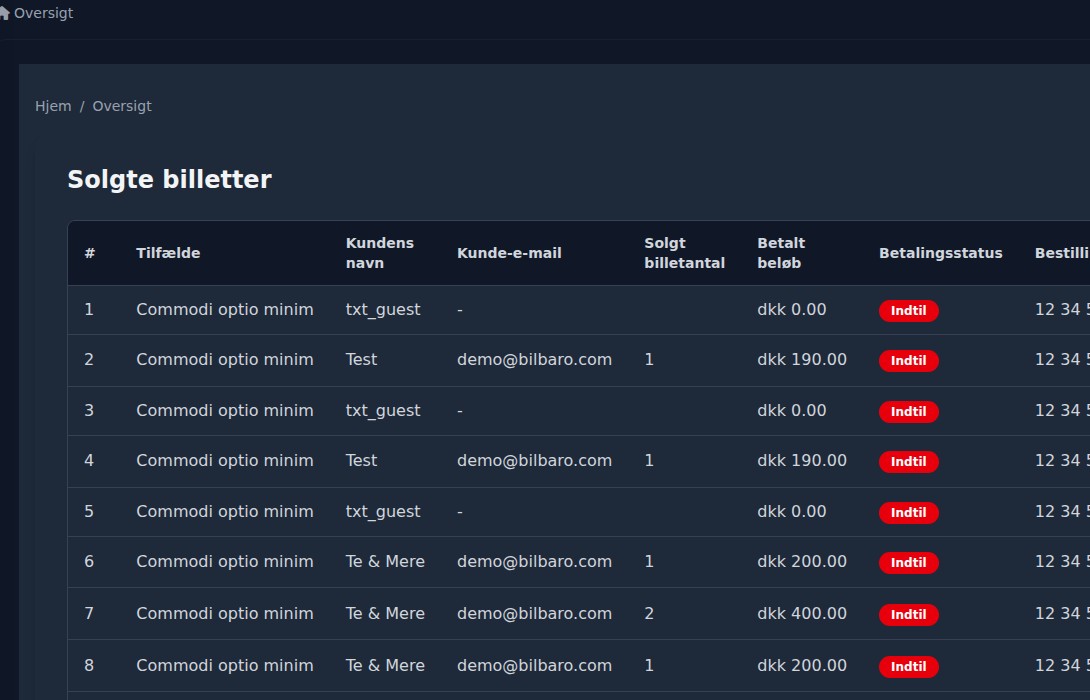This screenshot has width=1090, height=700.
Task: Click demo@bilbaro.com email in row 4
Action: coord(535,460)
